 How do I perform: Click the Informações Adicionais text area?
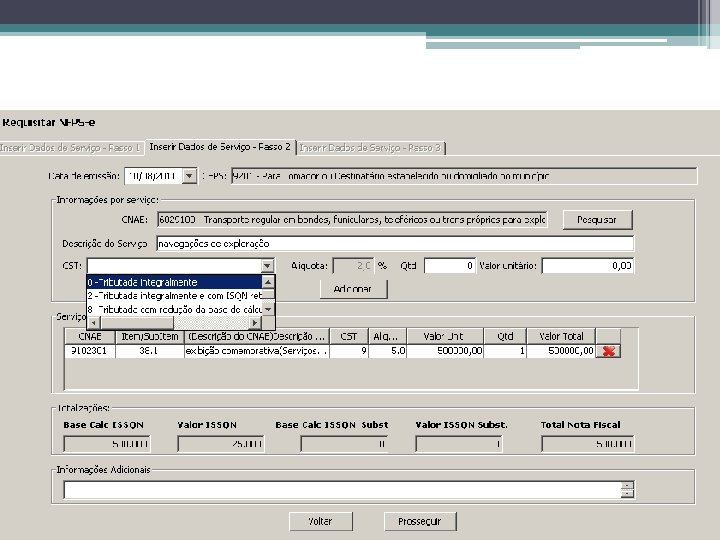pyautogui.click(x=342, y=489)
